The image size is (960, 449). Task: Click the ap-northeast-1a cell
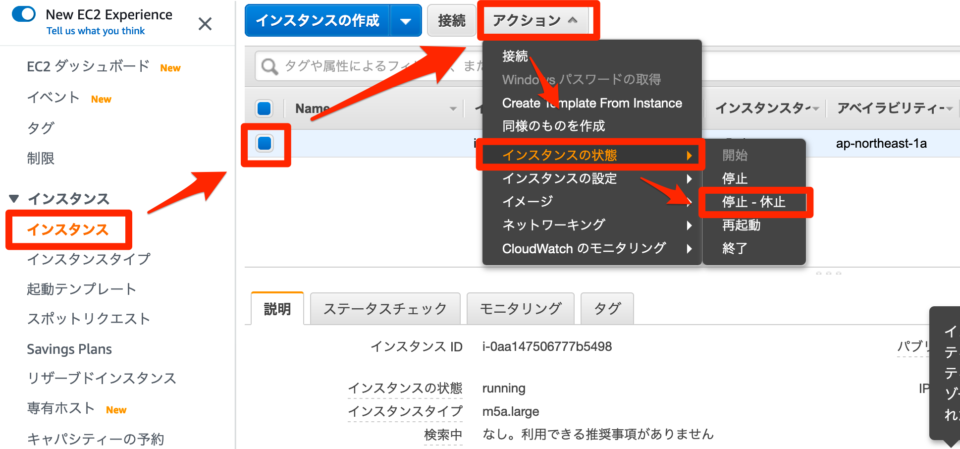tap(882, 144)
